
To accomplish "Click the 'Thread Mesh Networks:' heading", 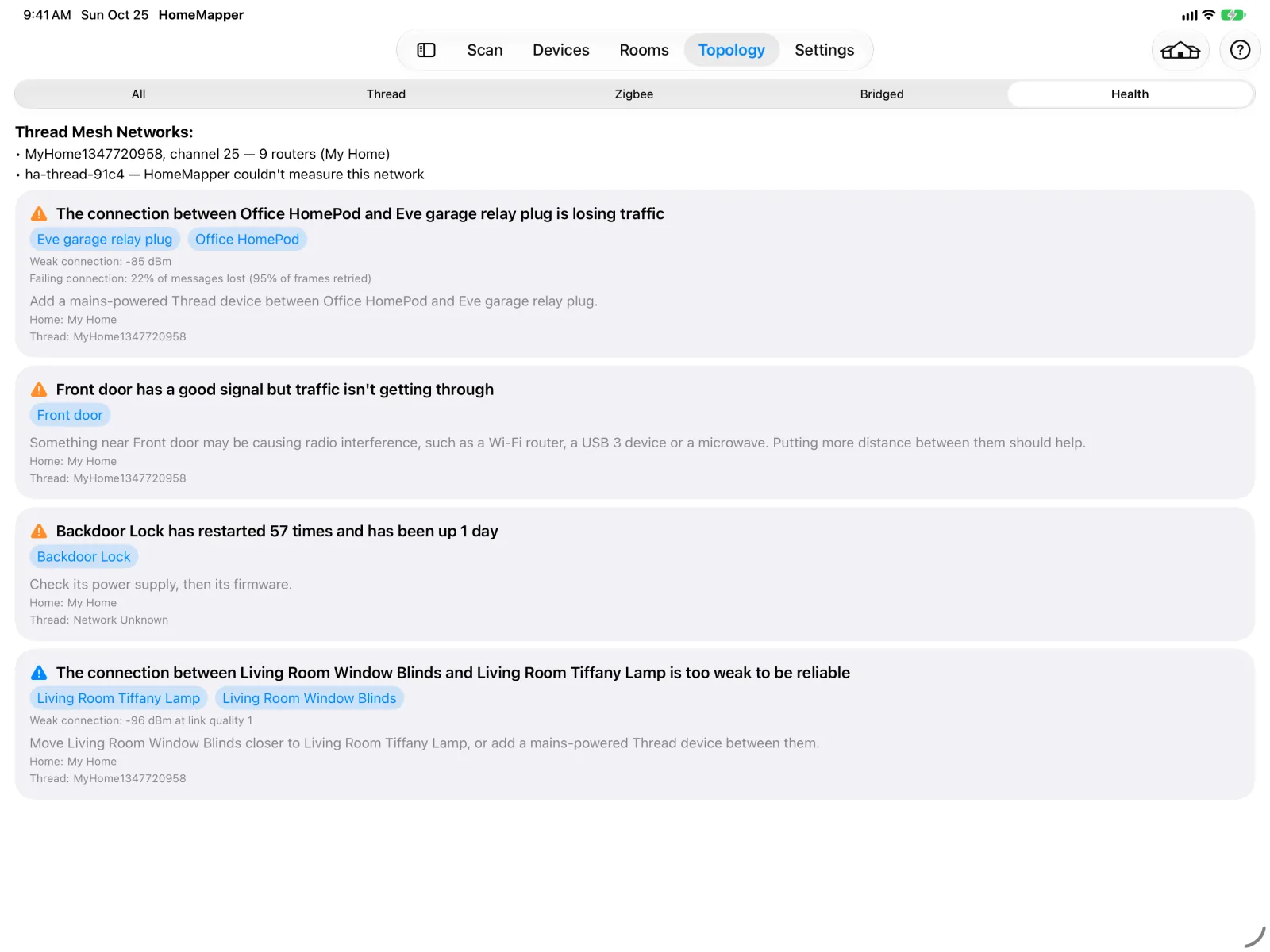I will 104,132.
